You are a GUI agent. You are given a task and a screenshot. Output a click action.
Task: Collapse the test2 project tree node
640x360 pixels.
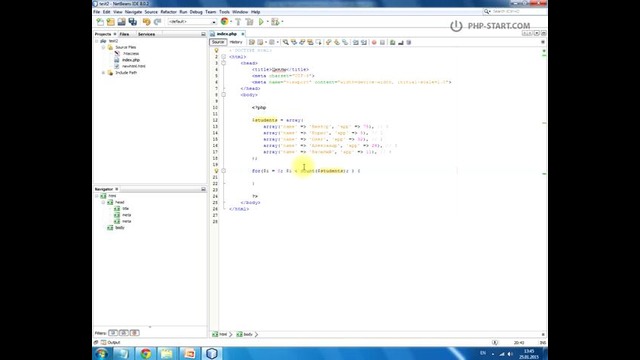pos(97,41)
